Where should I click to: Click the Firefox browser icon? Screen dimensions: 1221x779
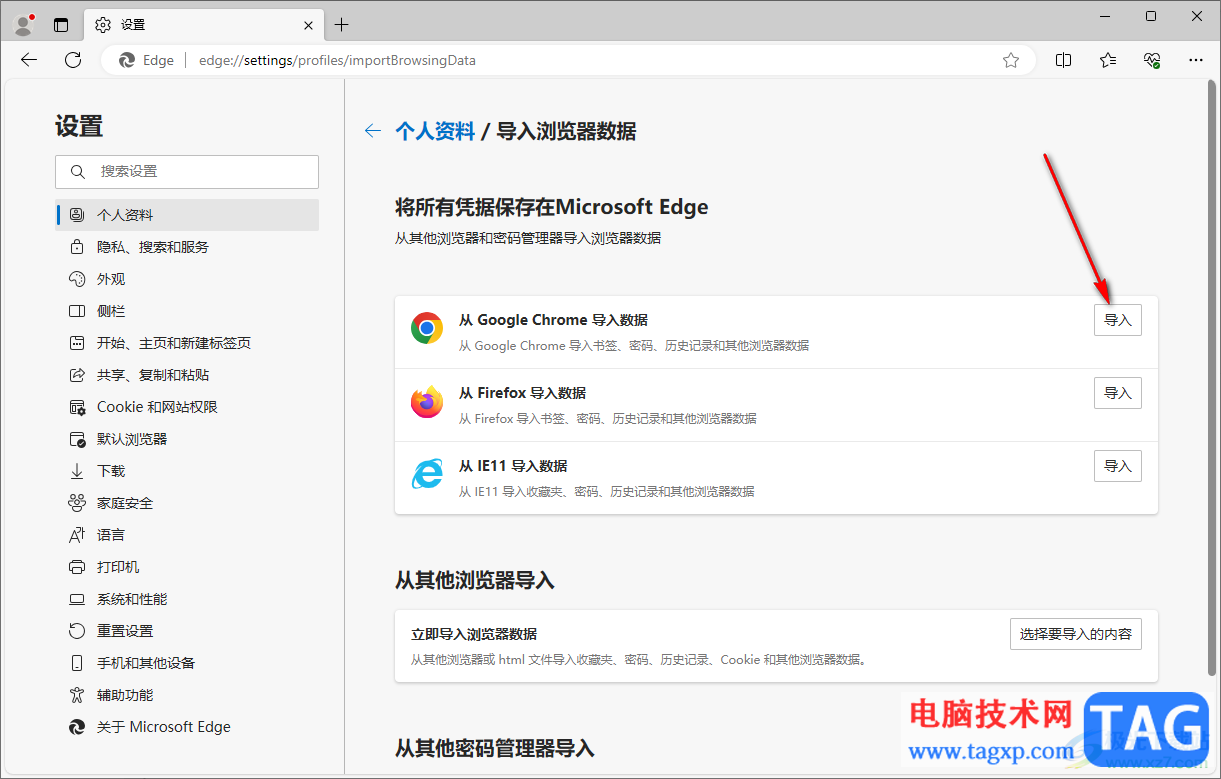click(x=426, y=400)
